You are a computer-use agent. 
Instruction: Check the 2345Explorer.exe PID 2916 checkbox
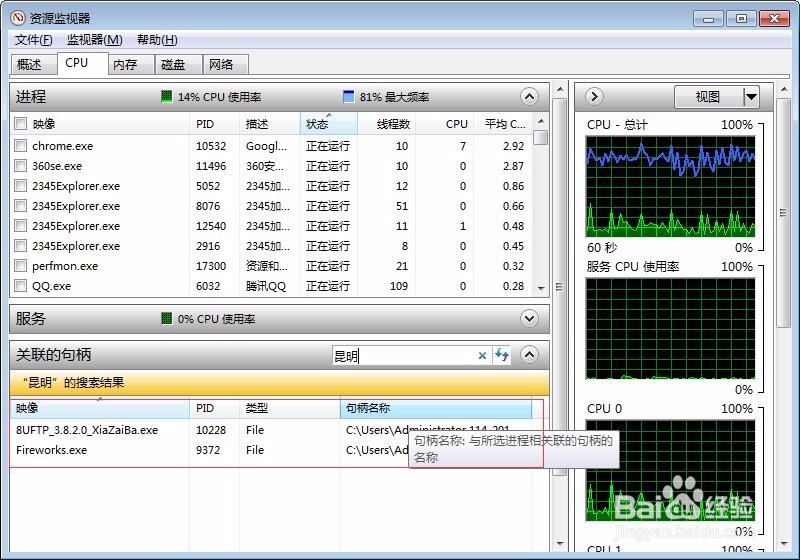[x=20, y=246]
